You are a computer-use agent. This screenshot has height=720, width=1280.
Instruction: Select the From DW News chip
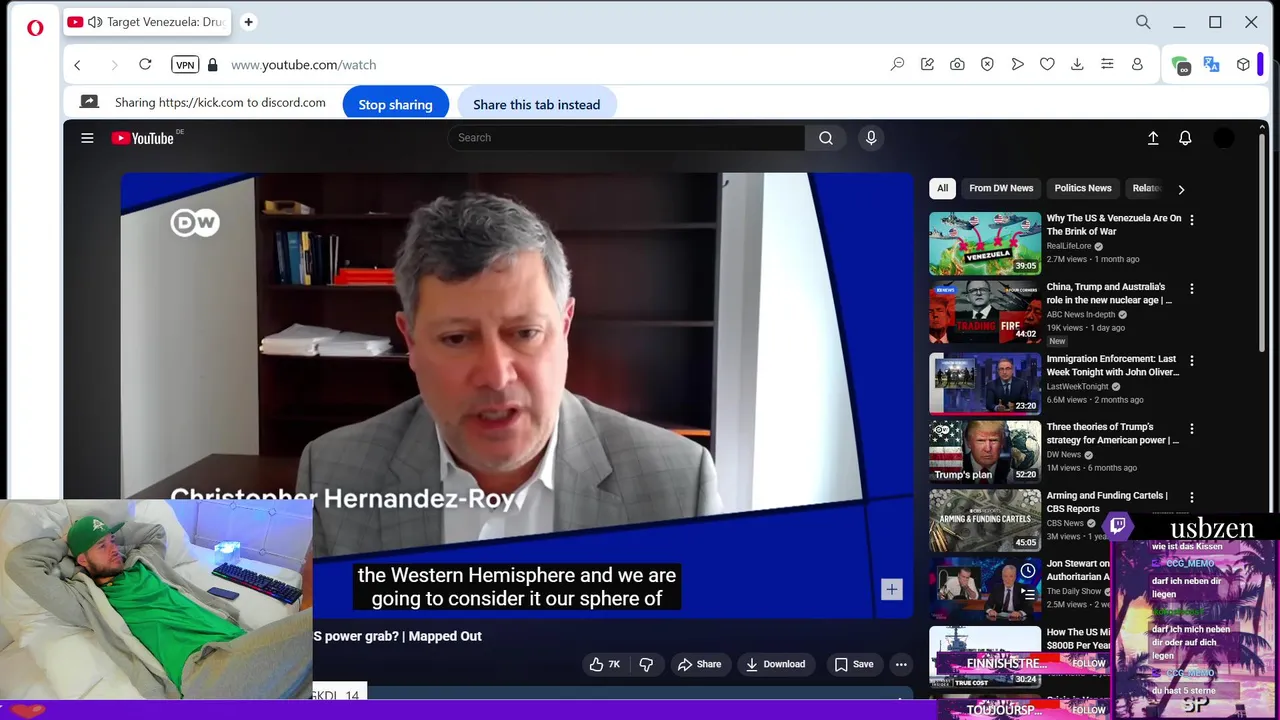[x=1001, y=188]
